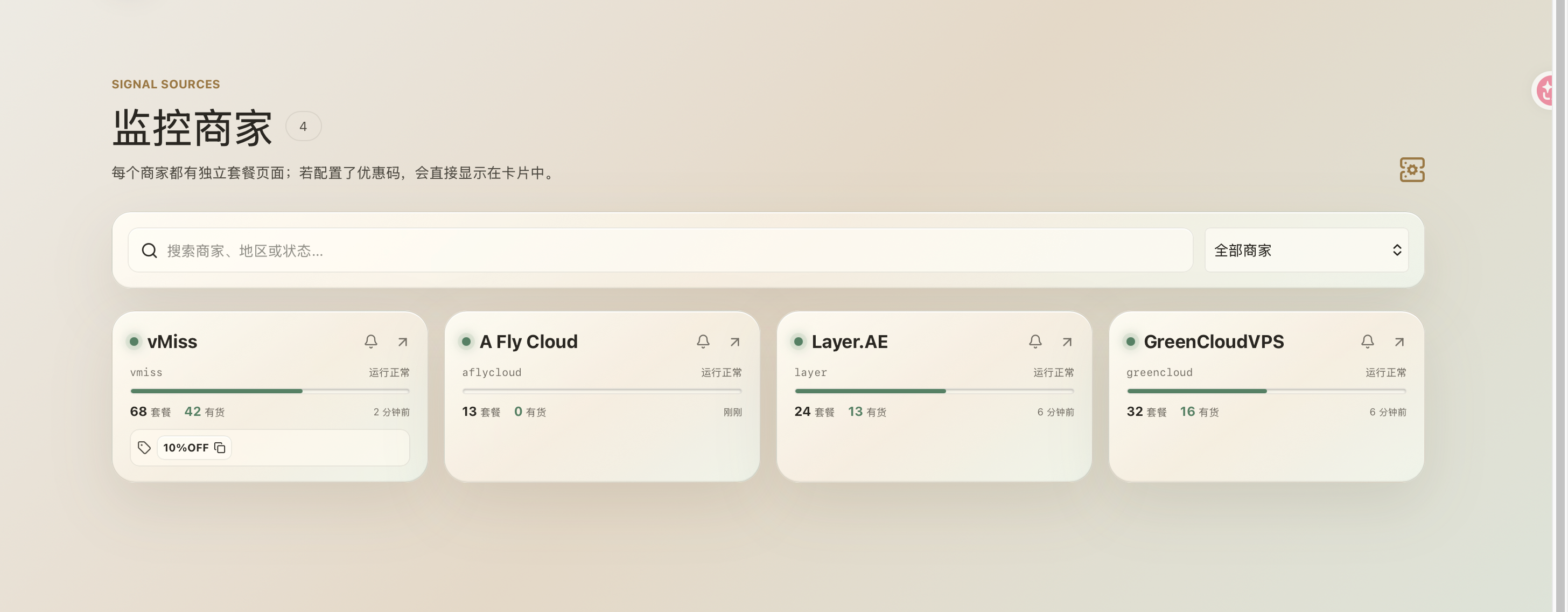Click the 刚刚 timestamp on A Fly Cloud
This screenshot has width=1568, height=612.
pyautogui.click(x=733, y=412)
